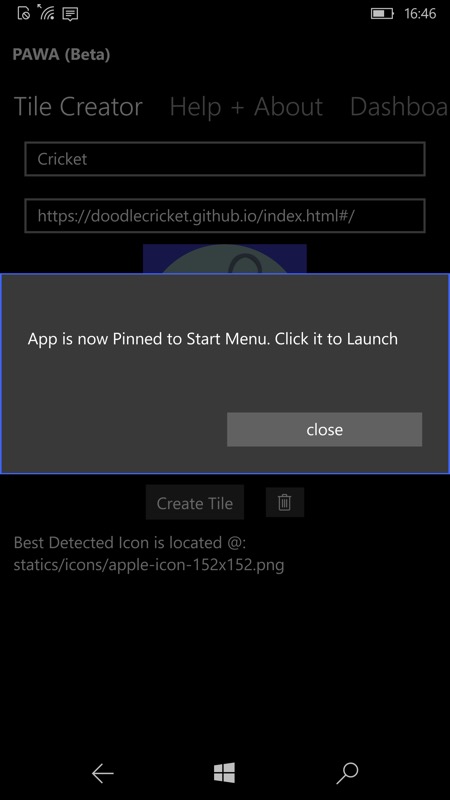Tap the battery status icon
Viewport: 450px width, 800px height.
point(382,13)
